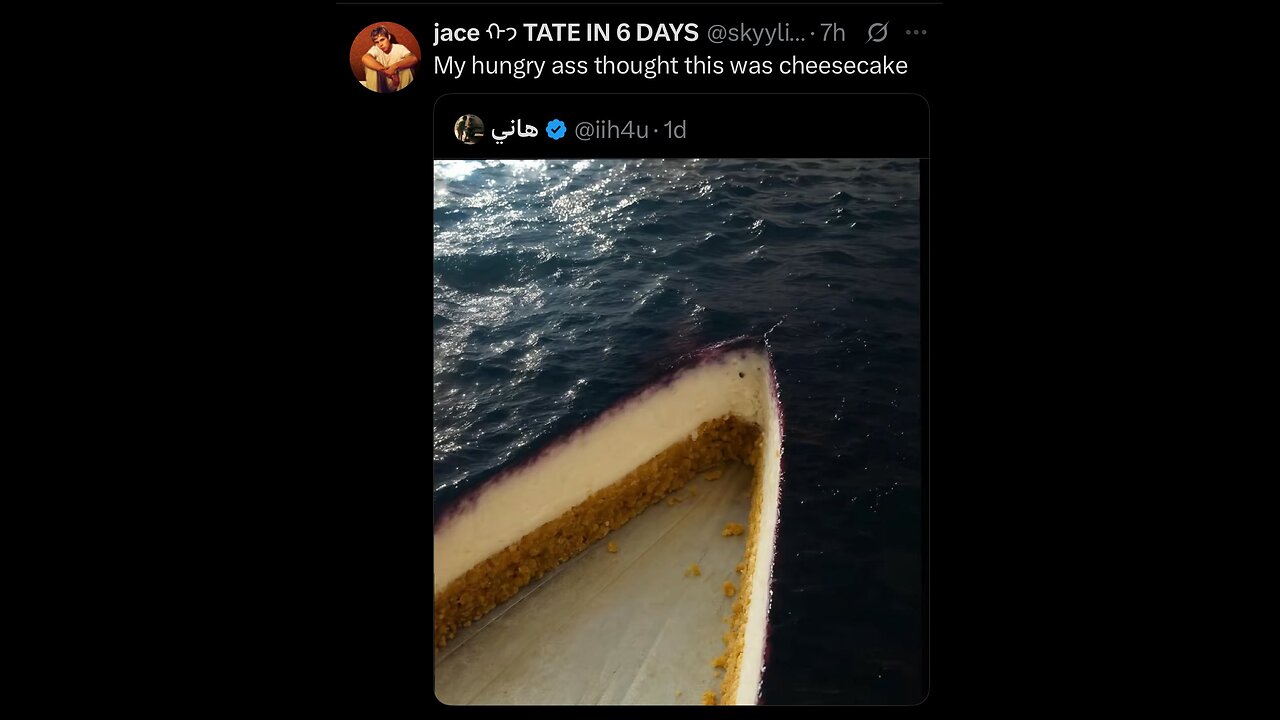1280x720 pixels.
Task: Click the Grok explain-post icon
Action: point(877,33)
